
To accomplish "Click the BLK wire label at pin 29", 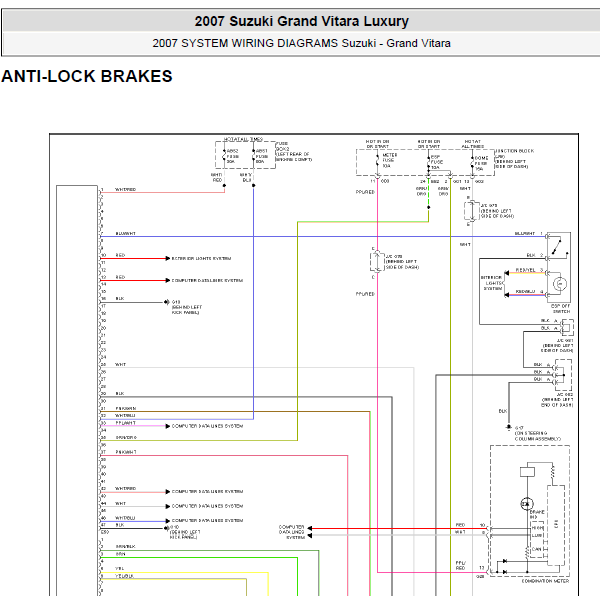I will pyautogui.click(x=120, y=394).
